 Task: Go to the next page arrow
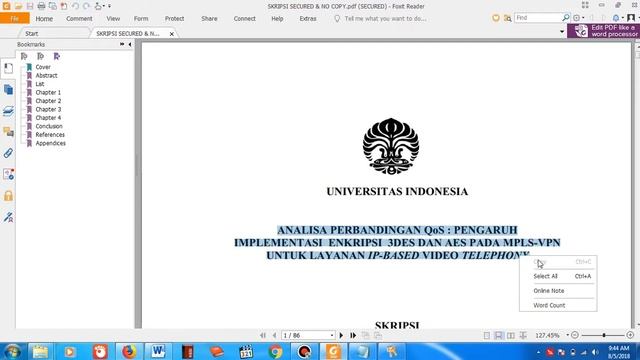pyautogui.click(x=341, y=335)
